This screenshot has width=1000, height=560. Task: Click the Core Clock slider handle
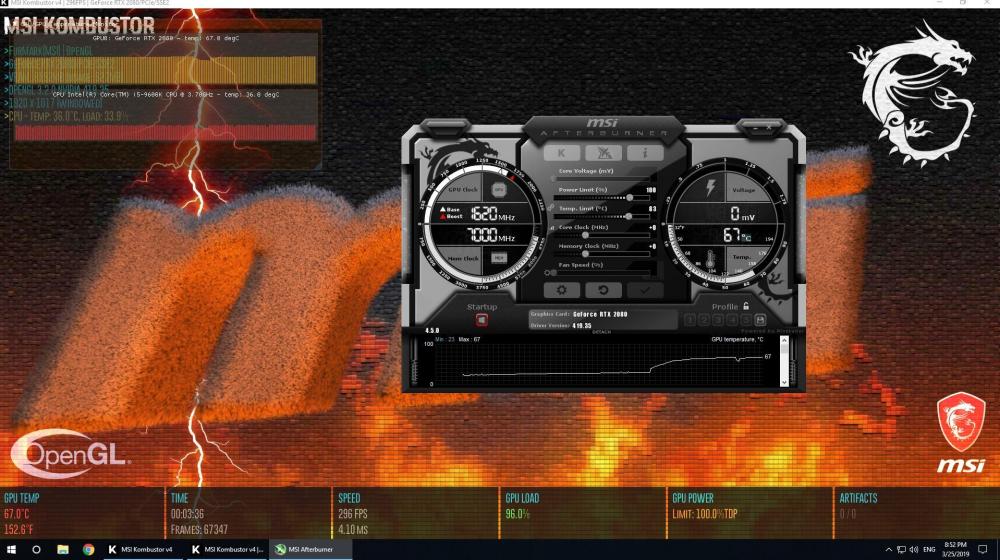[585, 235]
